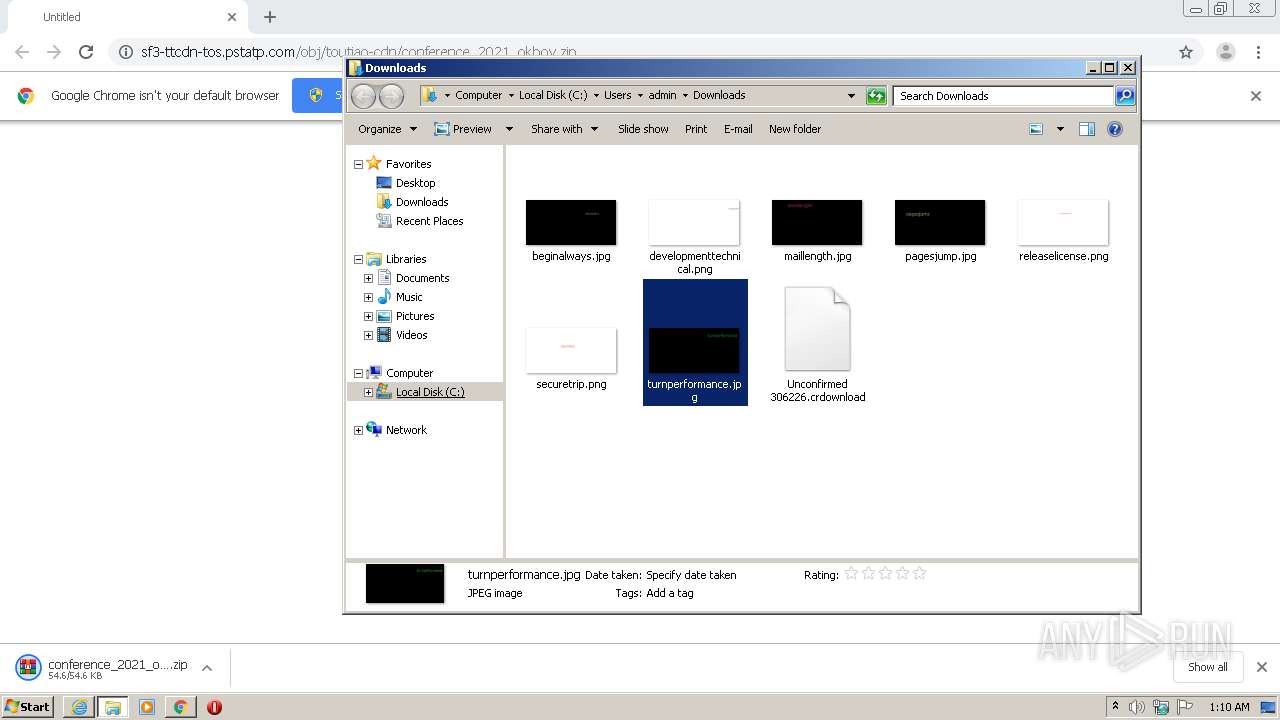Image resolution: width=1280 pixels, height=720 pixels.
Task: Click Windows Explorer taskbar icon
Action: 113,707
